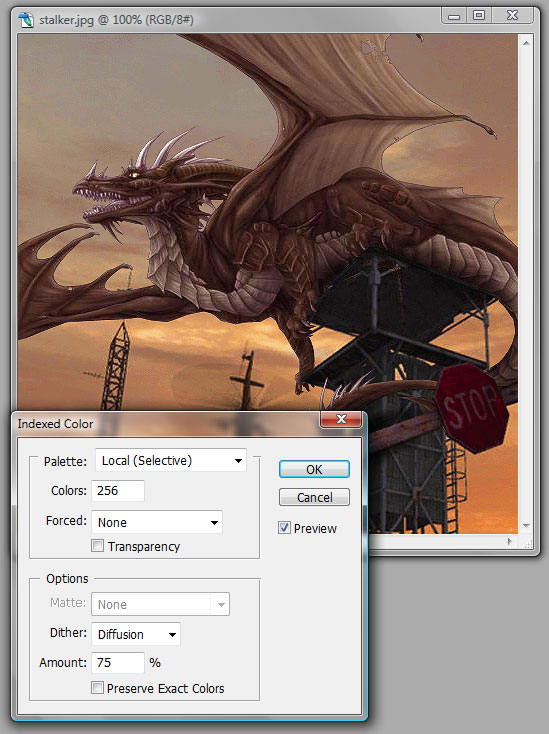Click the disabled Matte dropdown
The width and height of the screenshot is (549, 734).
[x=161, y=604]
